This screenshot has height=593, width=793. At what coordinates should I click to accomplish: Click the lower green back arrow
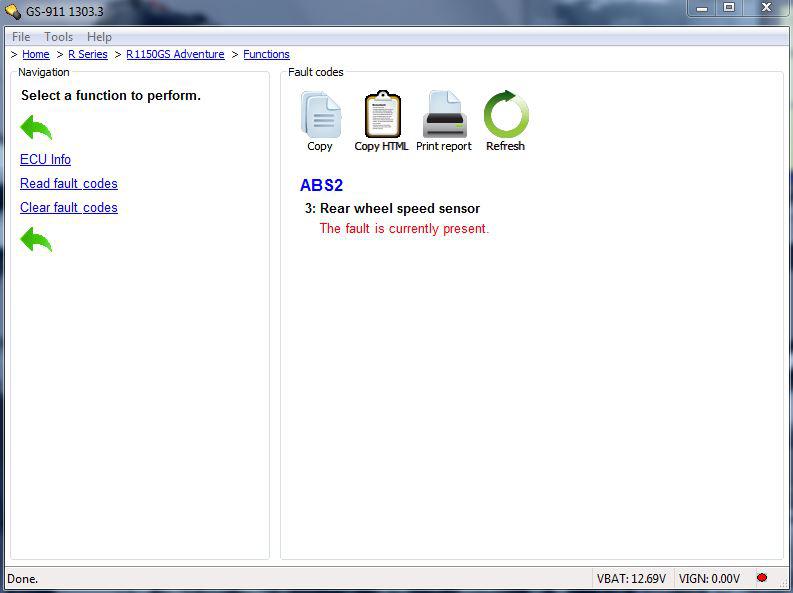tap(36, 239)
